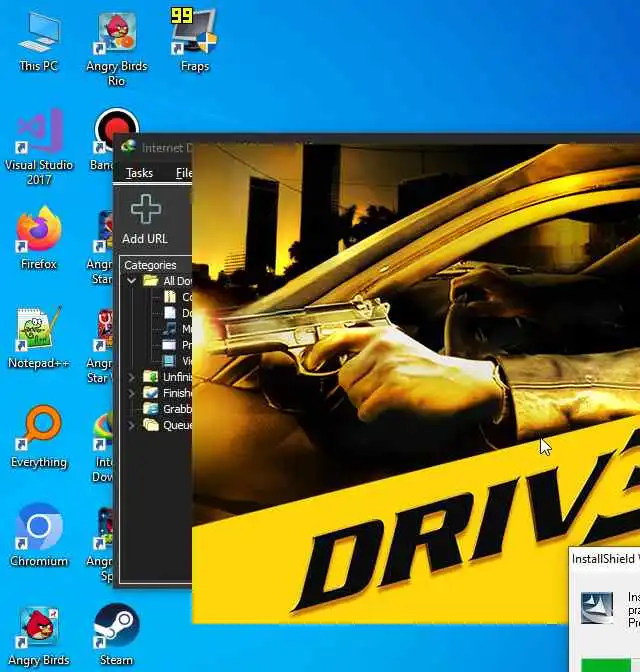Screen dimensions: 640x672
Task: Launch the Angry Birds shortcut
Action: pos(39,636)
